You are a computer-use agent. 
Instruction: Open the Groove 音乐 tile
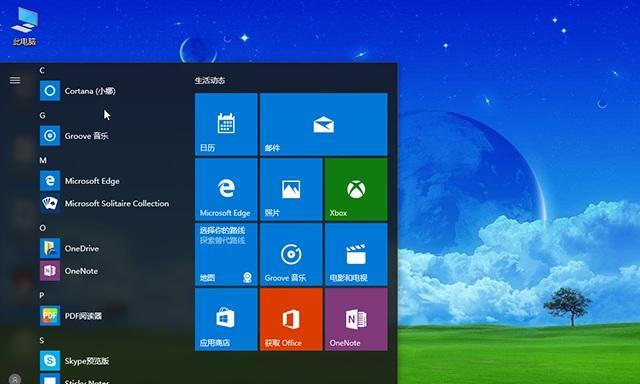[291, 254]
